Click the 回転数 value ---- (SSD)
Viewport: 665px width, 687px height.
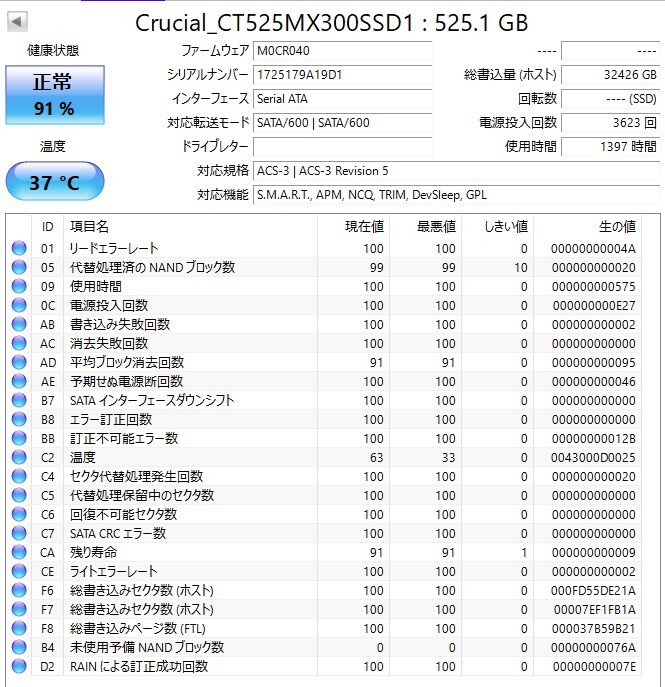[611, 99]
